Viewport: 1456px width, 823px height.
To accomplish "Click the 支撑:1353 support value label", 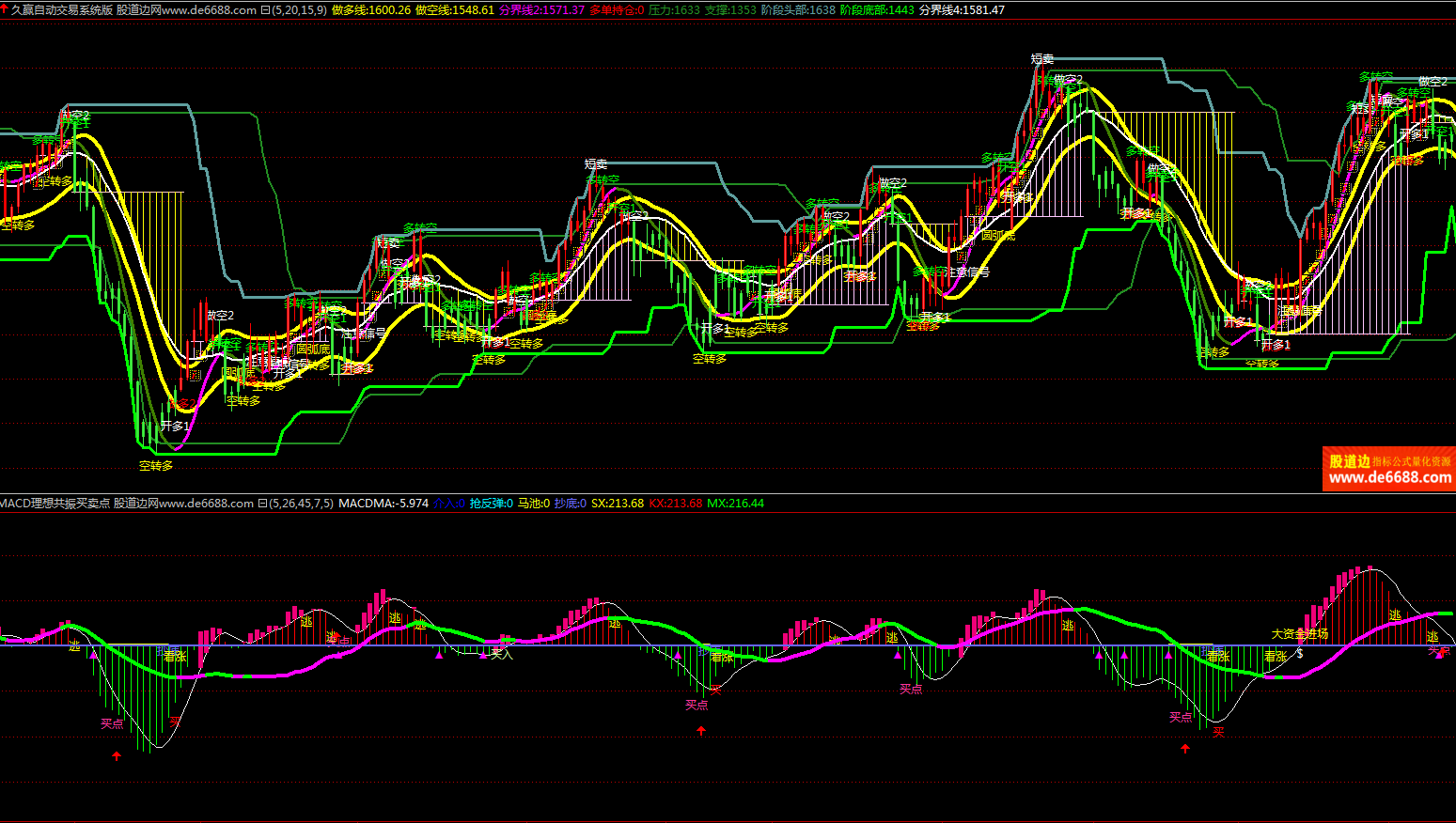I will point(730,10).
